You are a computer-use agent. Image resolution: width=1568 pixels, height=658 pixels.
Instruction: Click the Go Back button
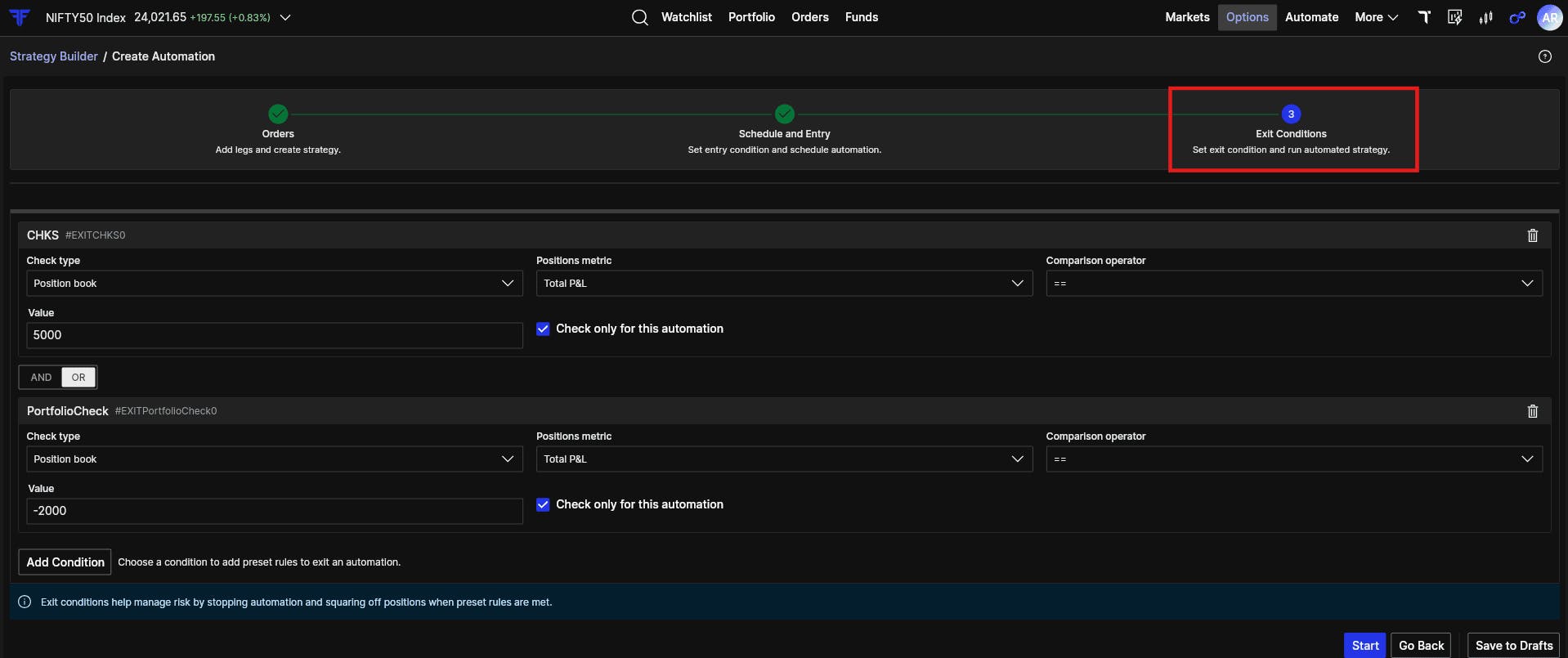click(x=1421, y=645)
